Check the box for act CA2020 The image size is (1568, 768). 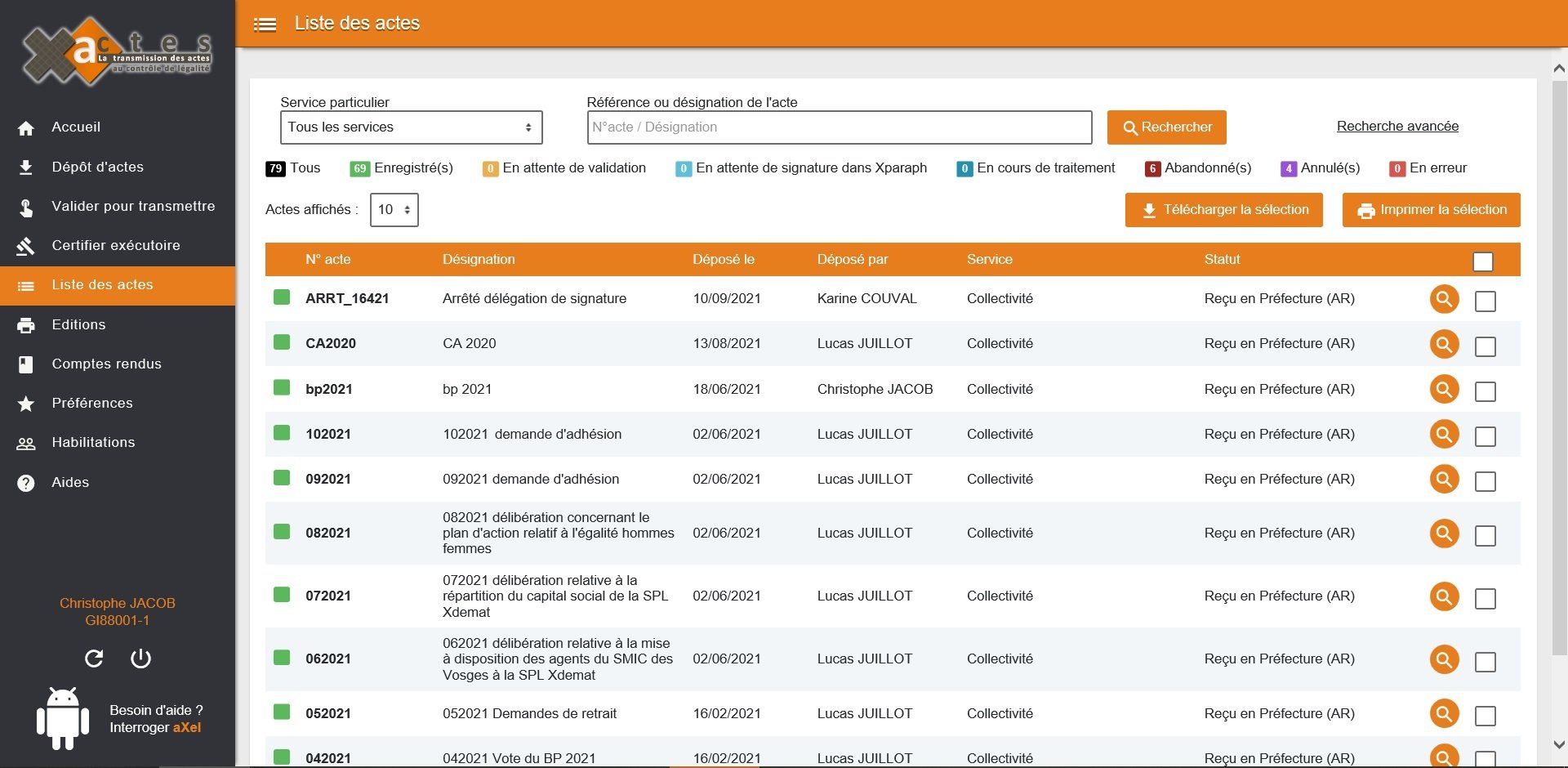[x=1485, y=346]
